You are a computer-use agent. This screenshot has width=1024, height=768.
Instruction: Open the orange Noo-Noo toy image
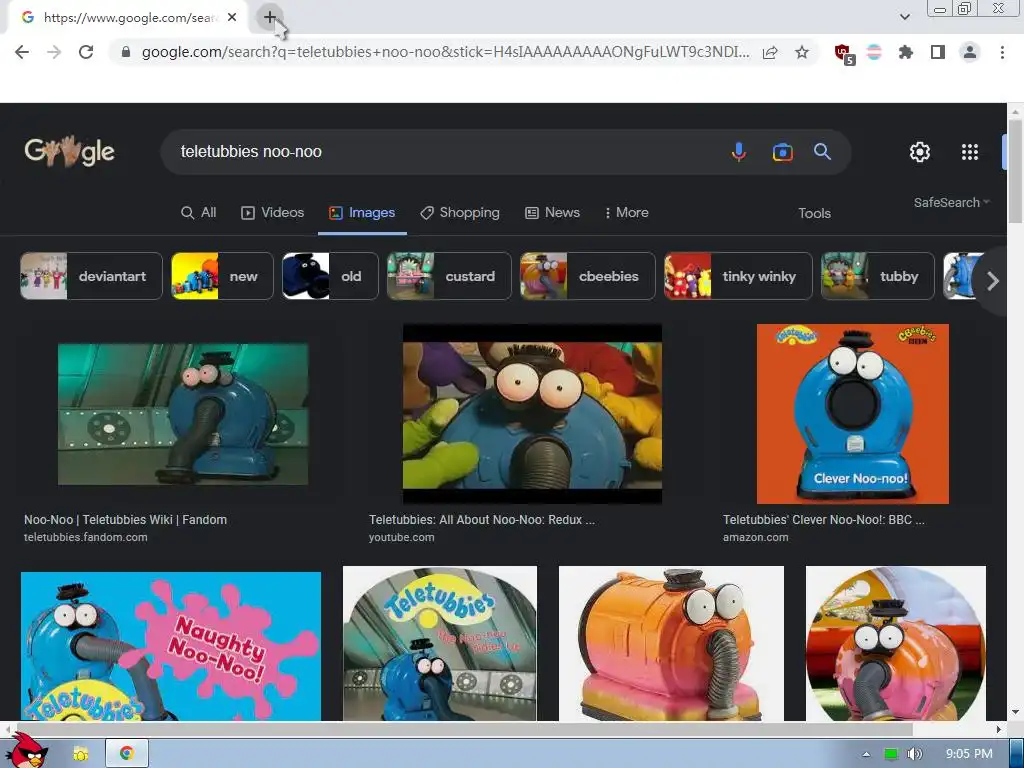click(671, 643)
